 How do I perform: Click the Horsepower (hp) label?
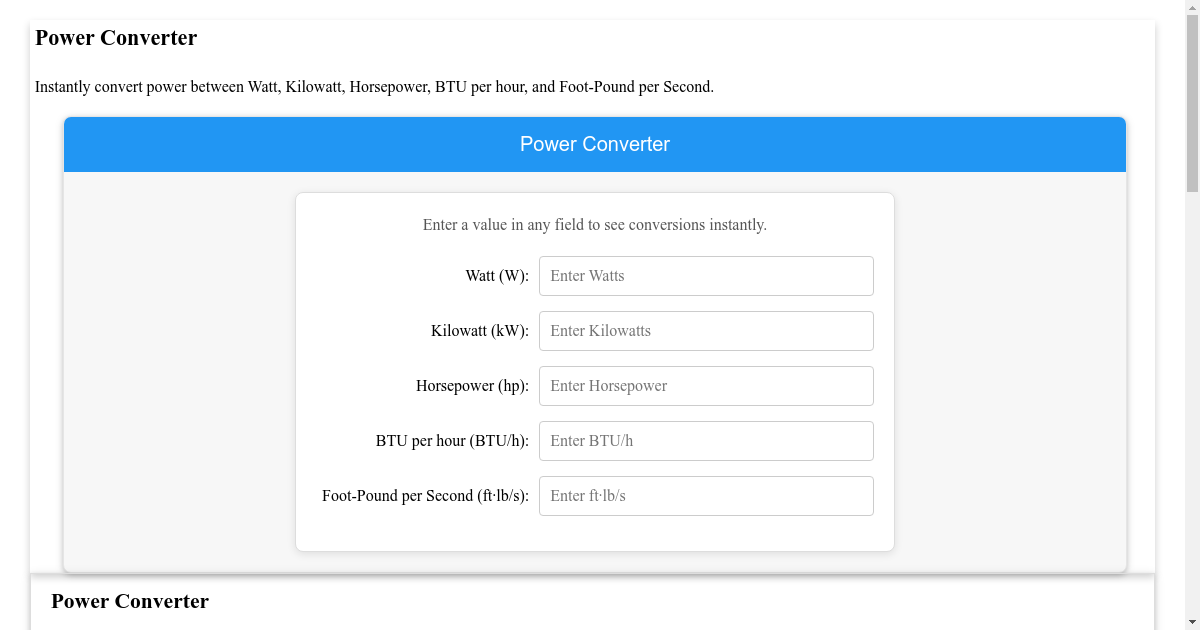point(472,385)
